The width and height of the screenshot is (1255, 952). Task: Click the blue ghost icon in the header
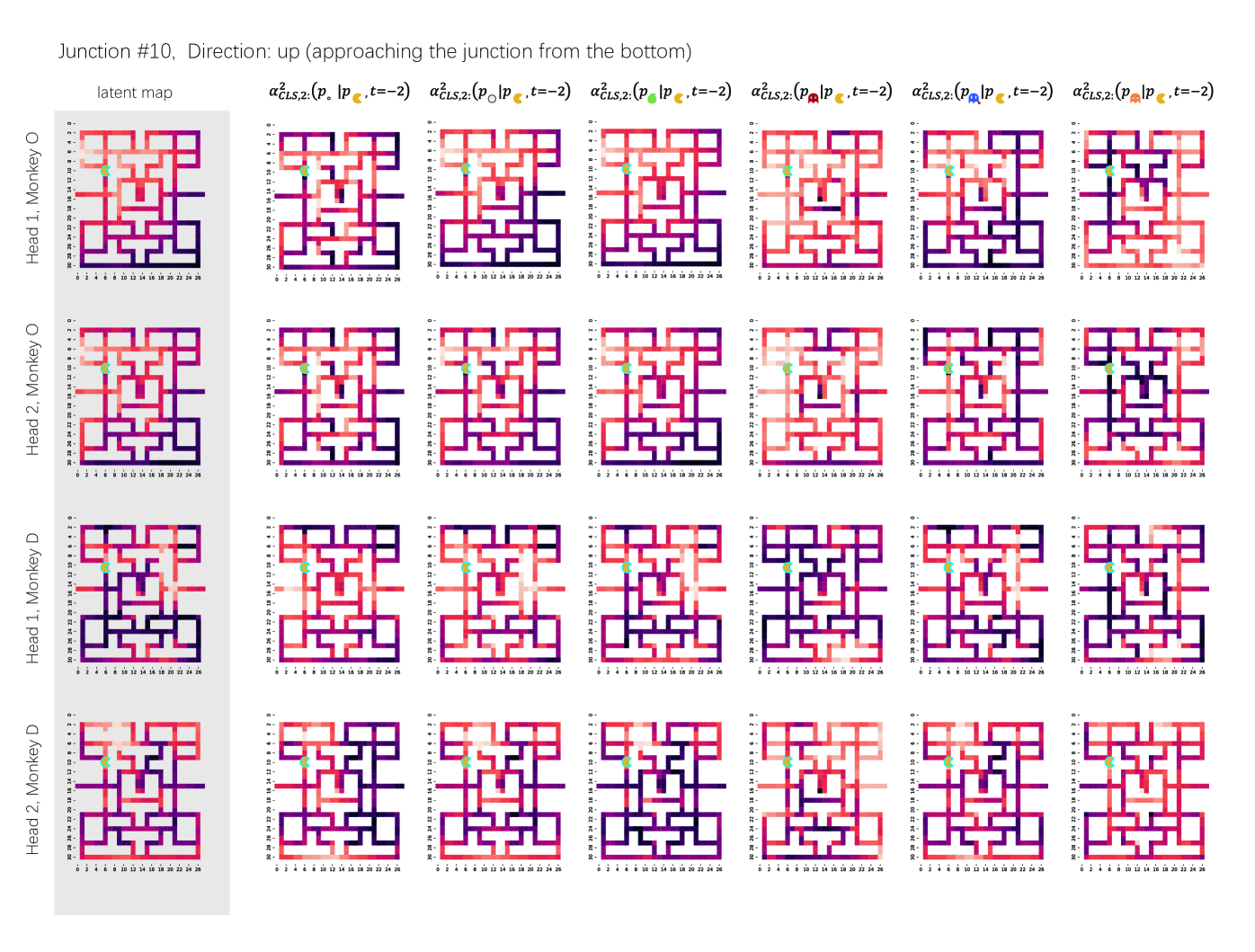[x=974, y=97]
